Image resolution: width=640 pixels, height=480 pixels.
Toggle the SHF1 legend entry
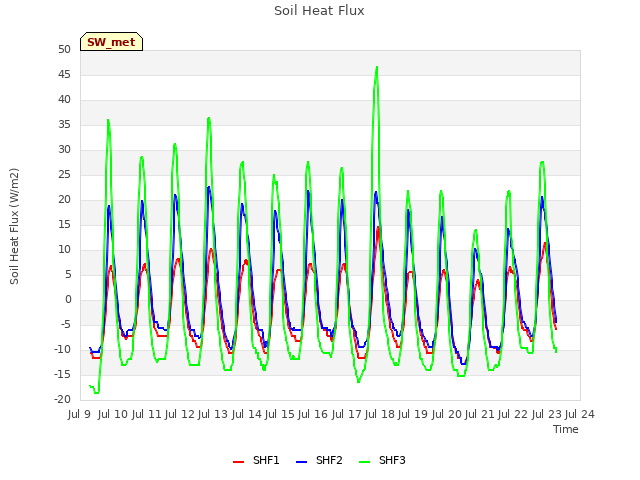coord(256,460)
